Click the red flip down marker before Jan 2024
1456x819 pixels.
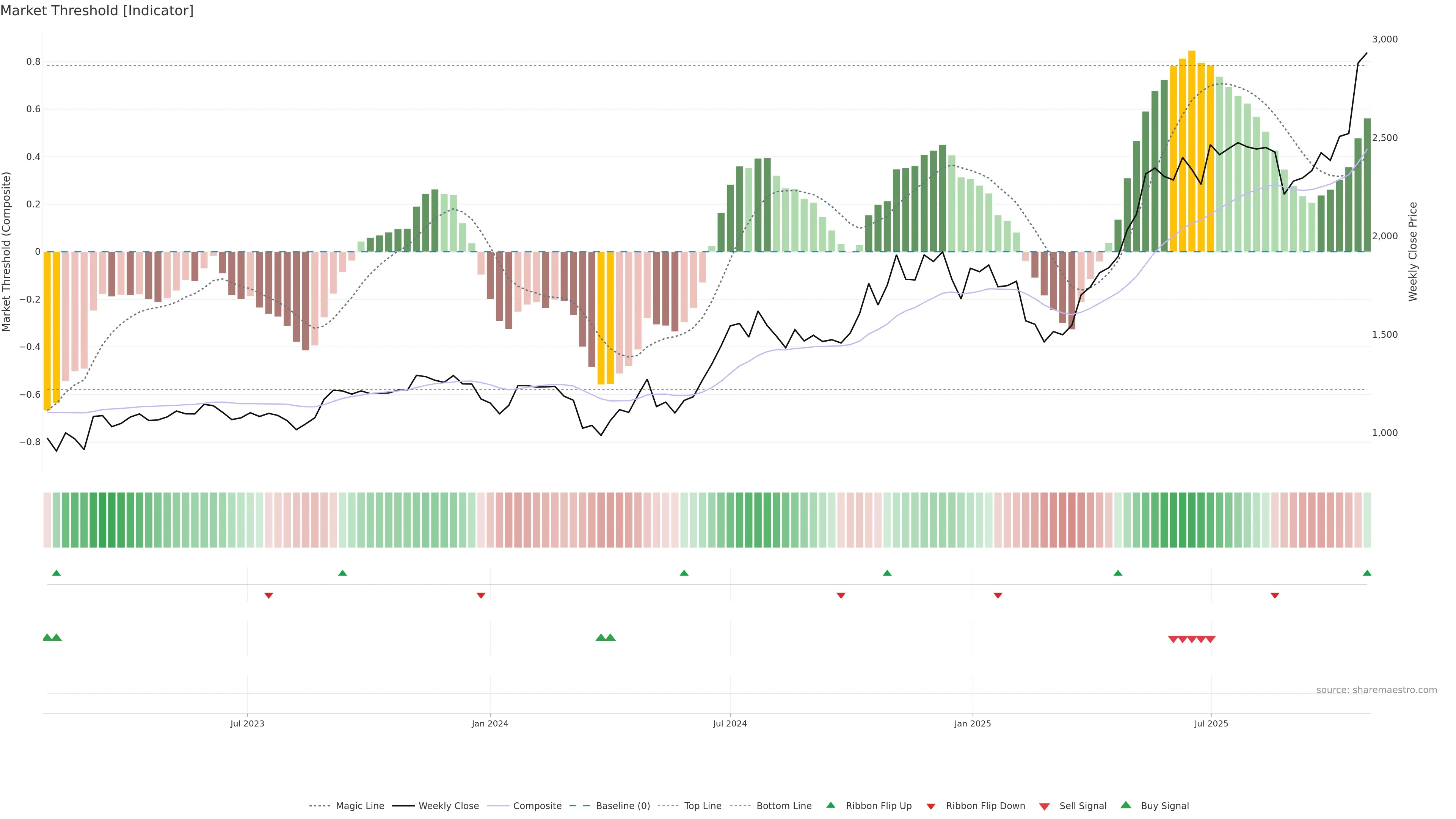(480, 595)
